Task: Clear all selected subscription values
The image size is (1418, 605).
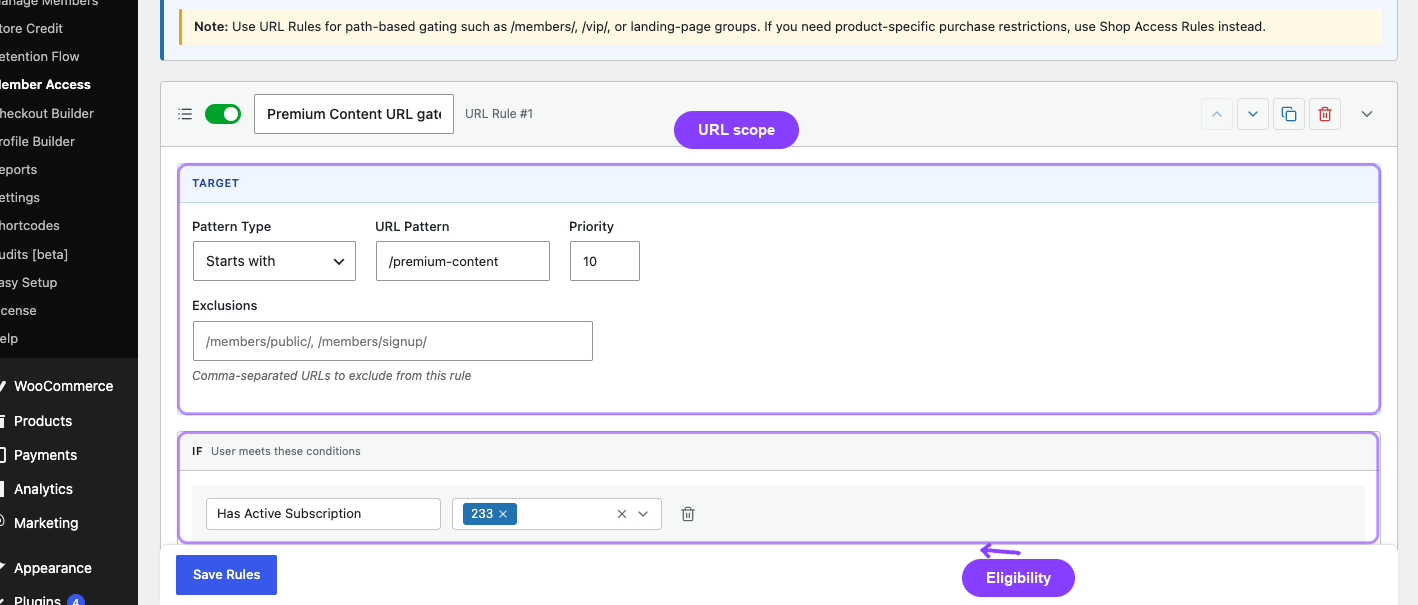Action: tap(621, 514)
